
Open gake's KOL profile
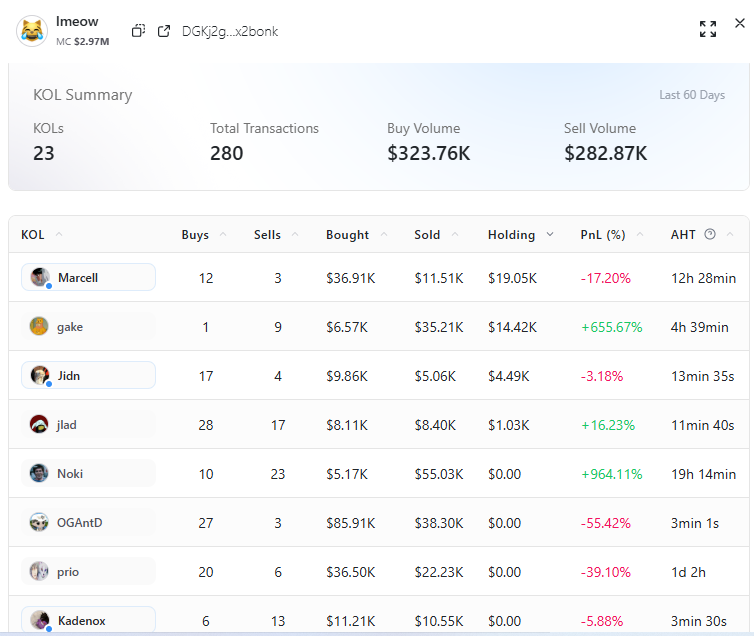[x=88, y=326]
